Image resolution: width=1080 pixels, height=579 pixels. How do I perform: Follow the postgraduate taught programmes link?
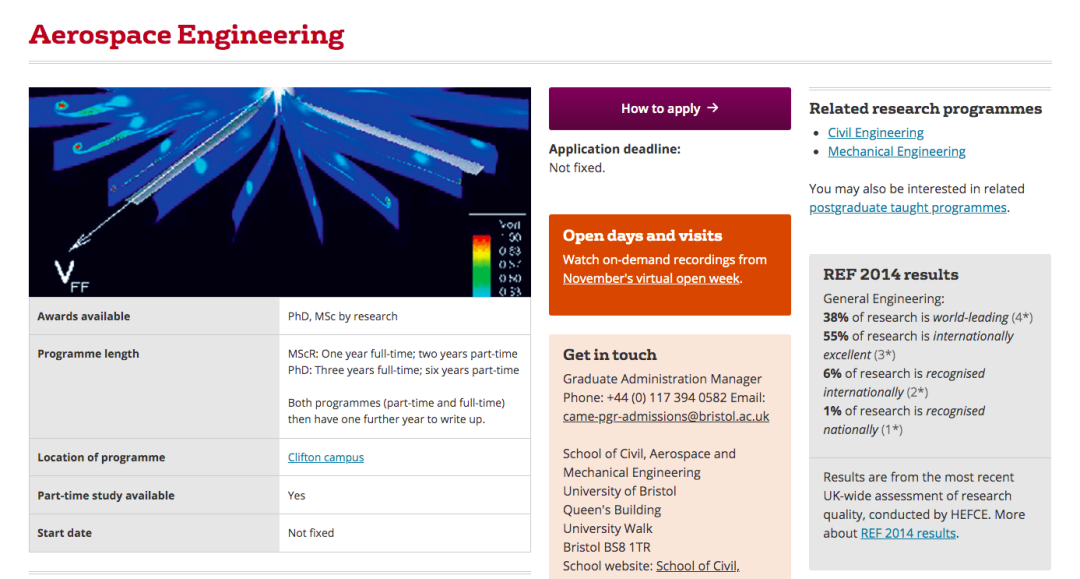(x=908, y=208)
